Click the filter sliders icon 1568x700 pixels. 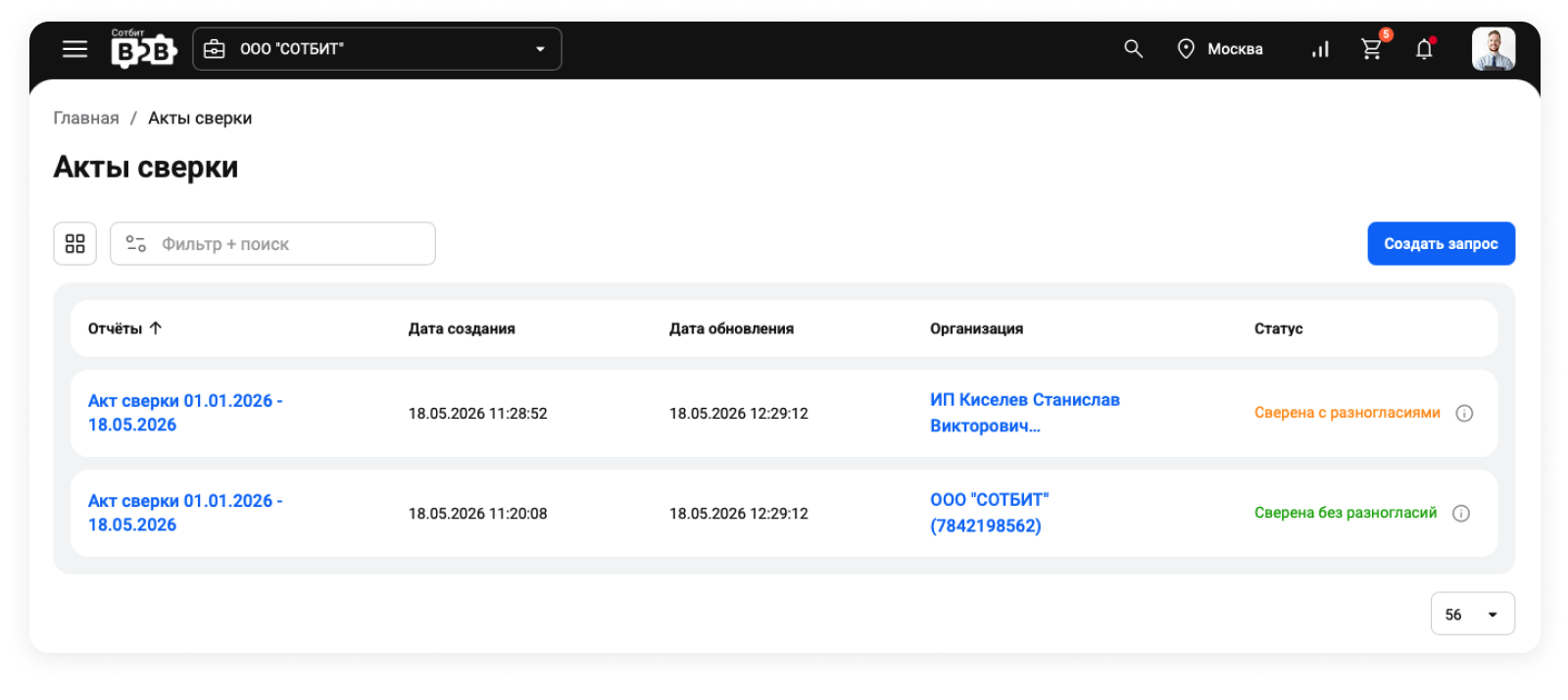point(136,244)
